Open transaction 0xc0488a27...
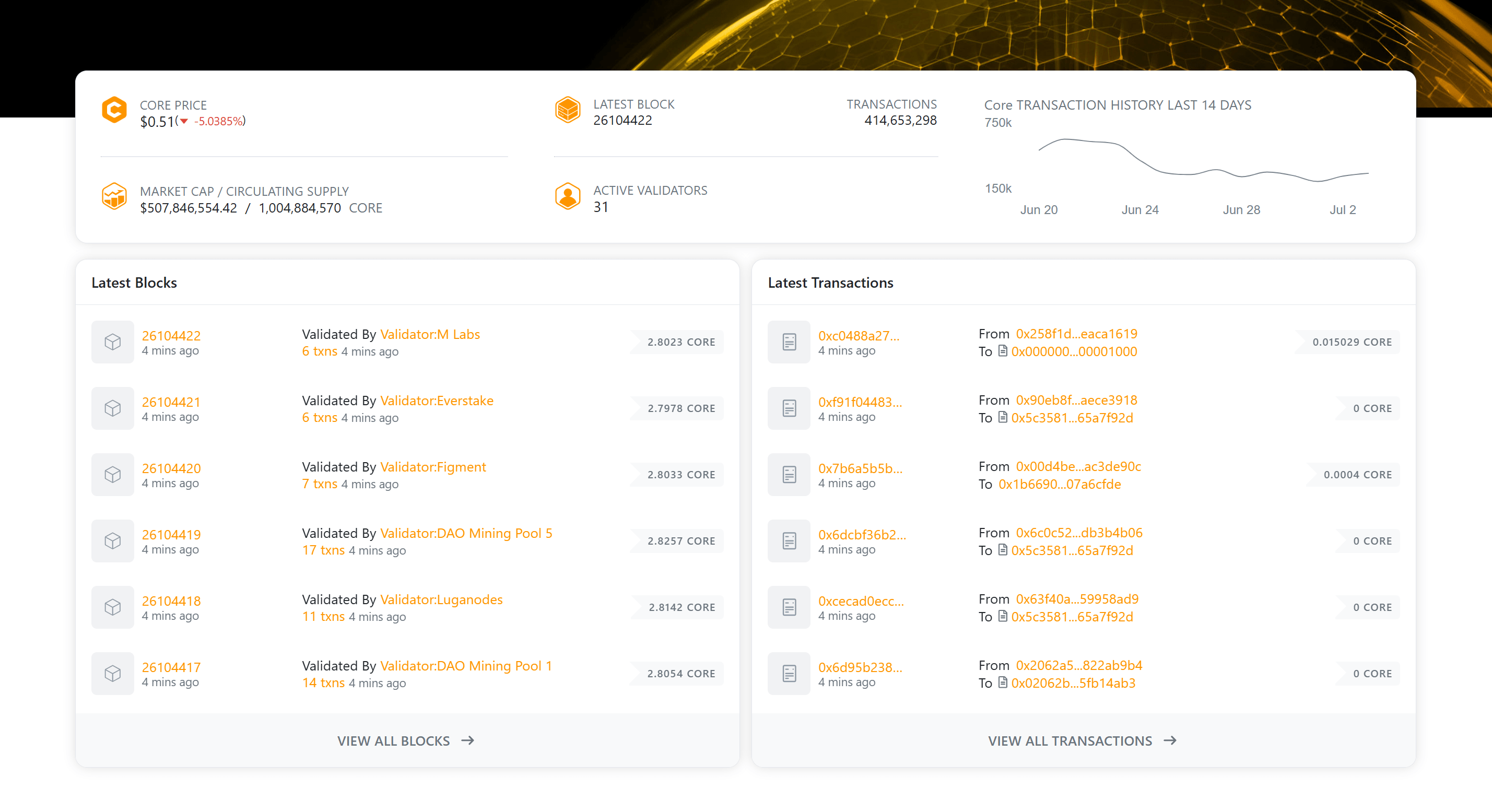This screenshot has height=812, width=1492. tap(859, 335)
